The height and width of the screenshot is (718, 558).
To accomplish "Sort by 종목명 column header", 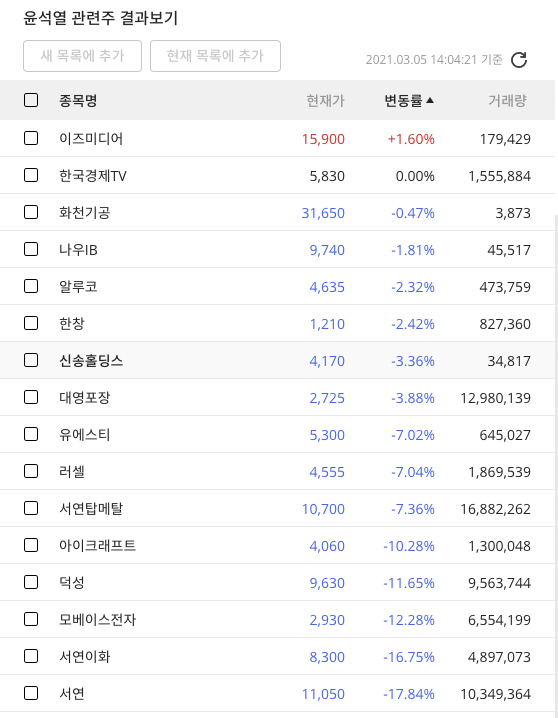I will (x=78, y=100).
